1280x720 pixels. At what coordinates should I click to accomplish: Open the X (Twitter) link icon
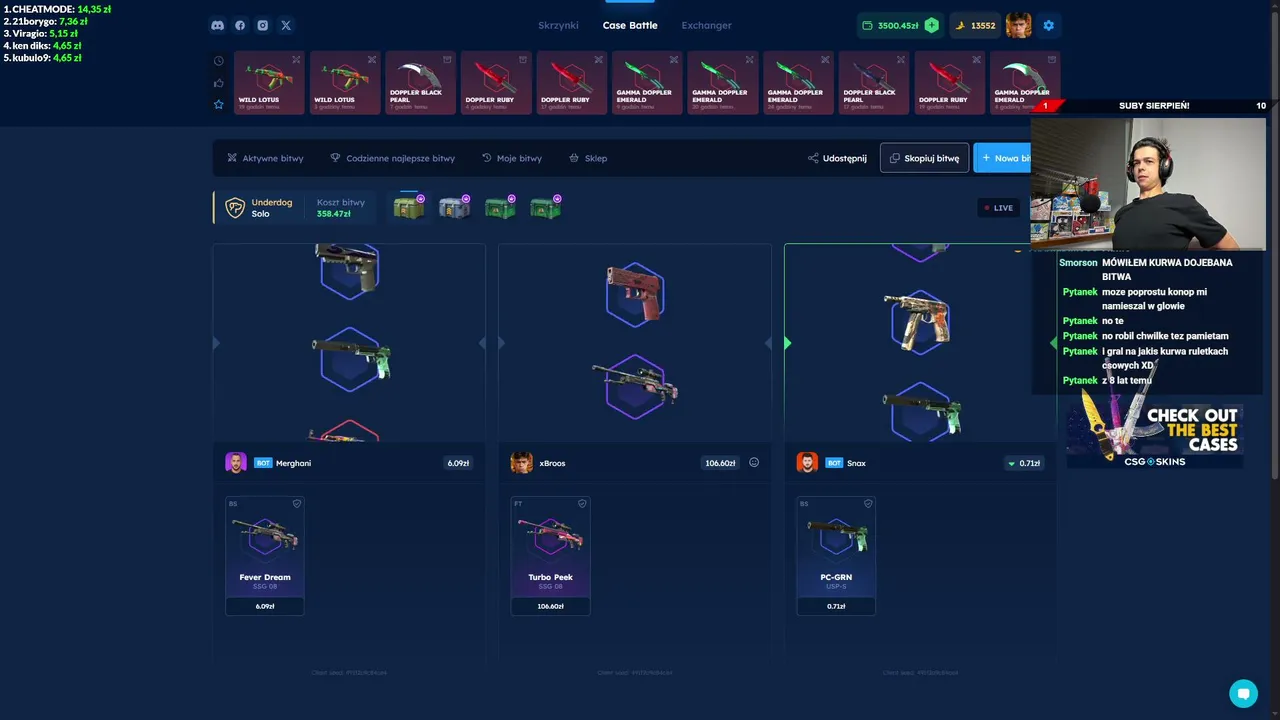tap(286, 26)
